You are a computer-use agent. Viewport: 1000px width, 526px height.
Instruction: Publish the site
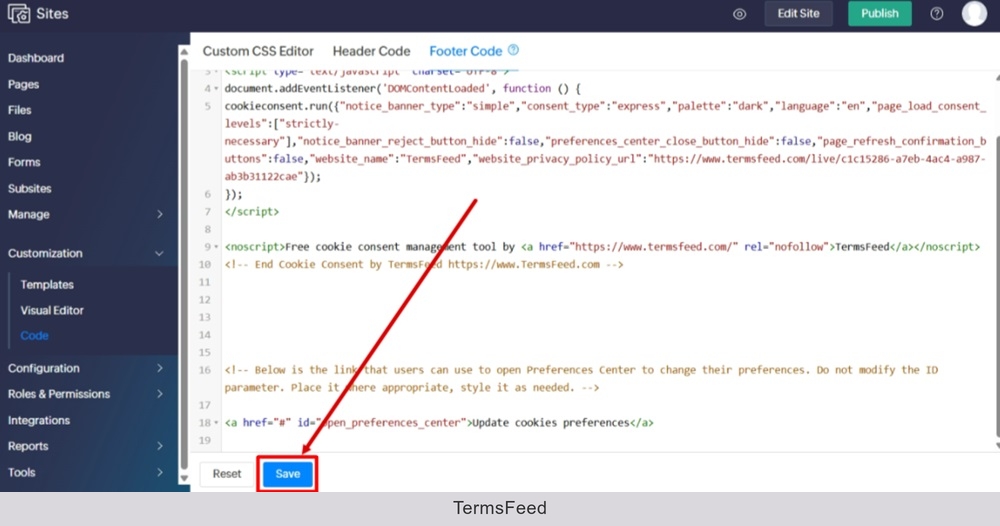tap(879, 13)
